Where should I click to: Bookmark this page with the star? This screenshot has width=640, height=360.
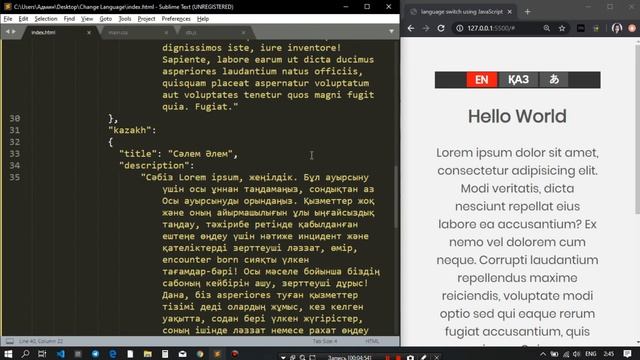[x=562, y=28]
